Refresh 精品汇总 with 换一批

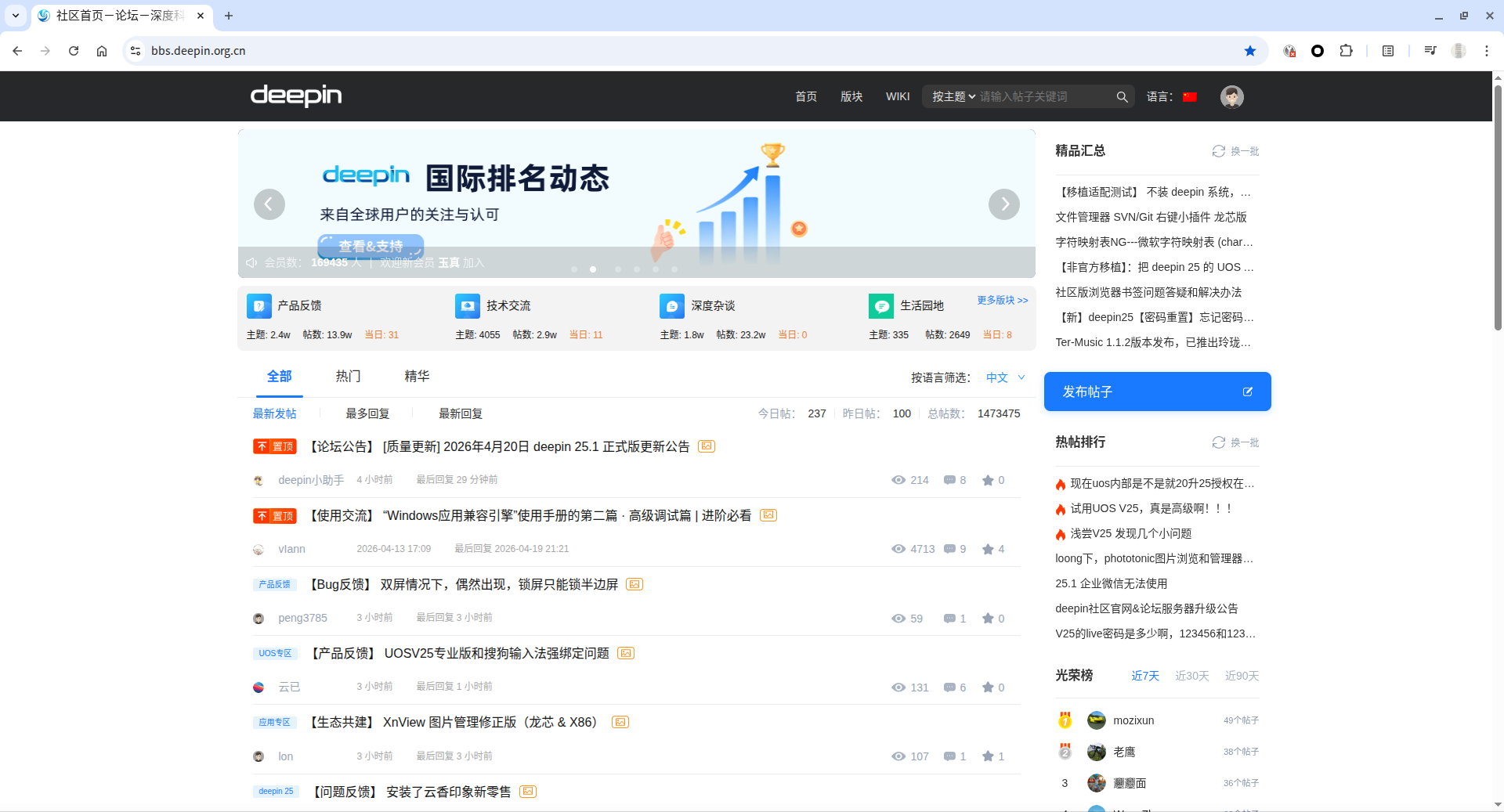(x=1236, y=151)
